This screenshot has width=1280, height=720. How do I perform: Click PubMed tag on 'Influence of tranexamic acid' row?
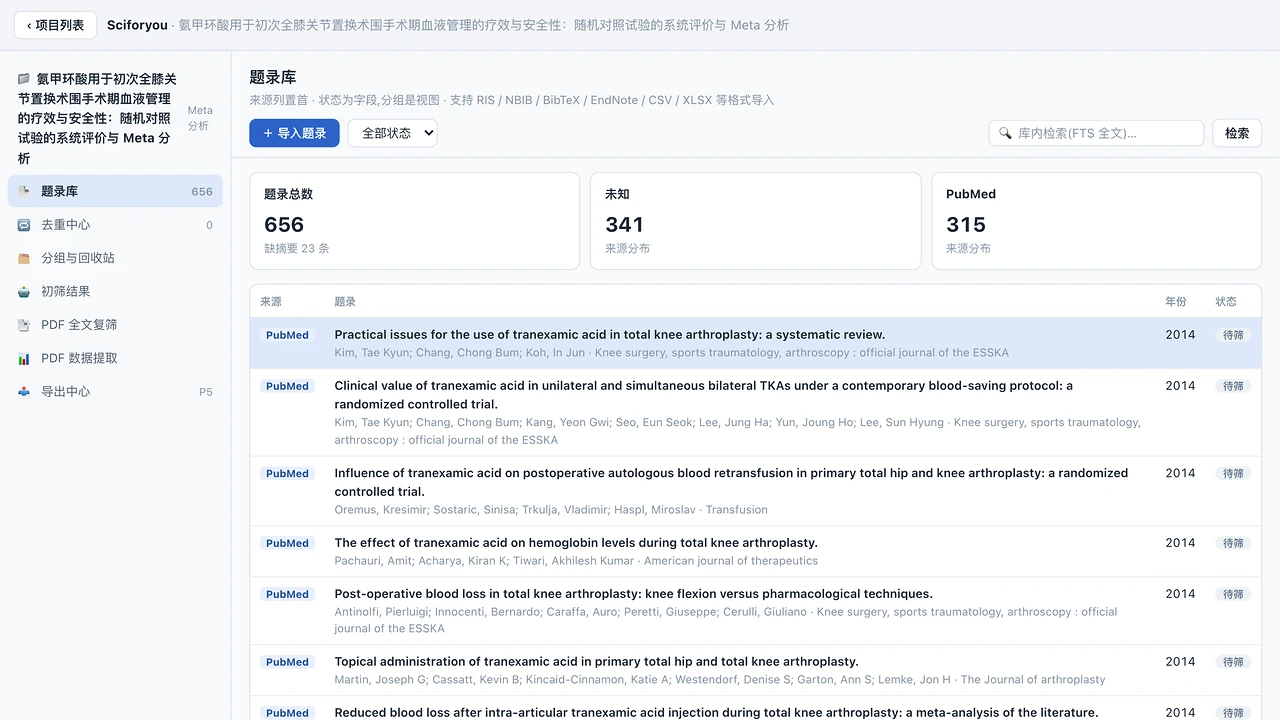pos(287,474)
